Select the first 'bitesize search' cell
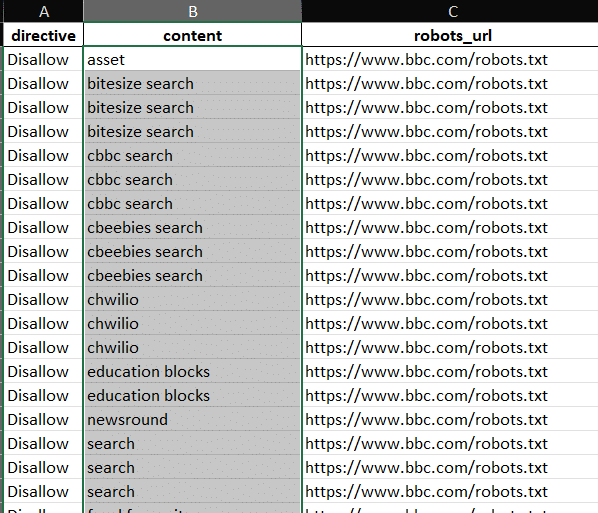The height and width of the screenshot is (513, 598). point(193,84)
